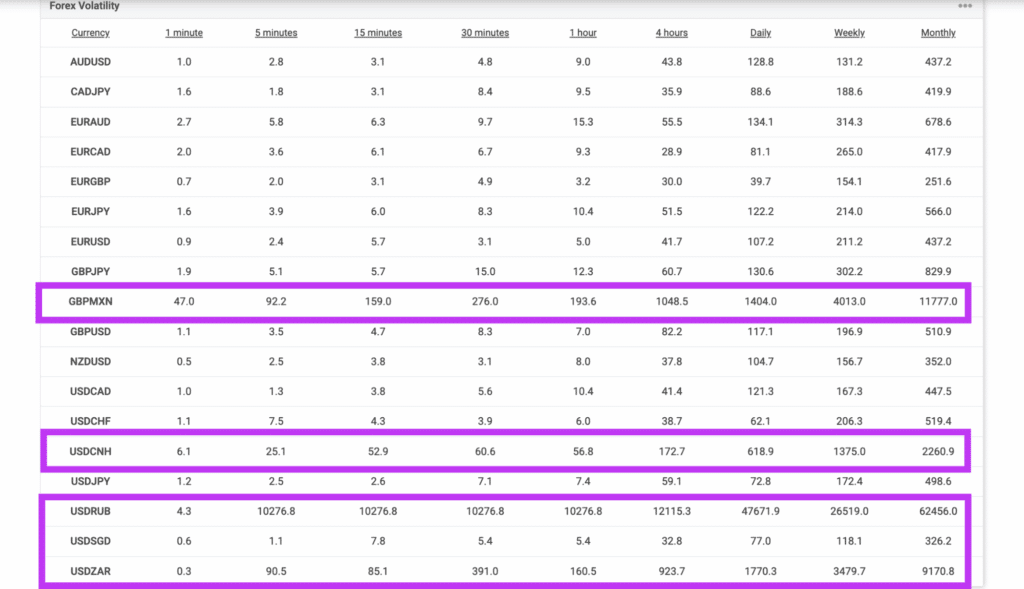Click USDRUB daily value 47671.9
Viewport: 1024px width, 589px height.
coord(760,511)
